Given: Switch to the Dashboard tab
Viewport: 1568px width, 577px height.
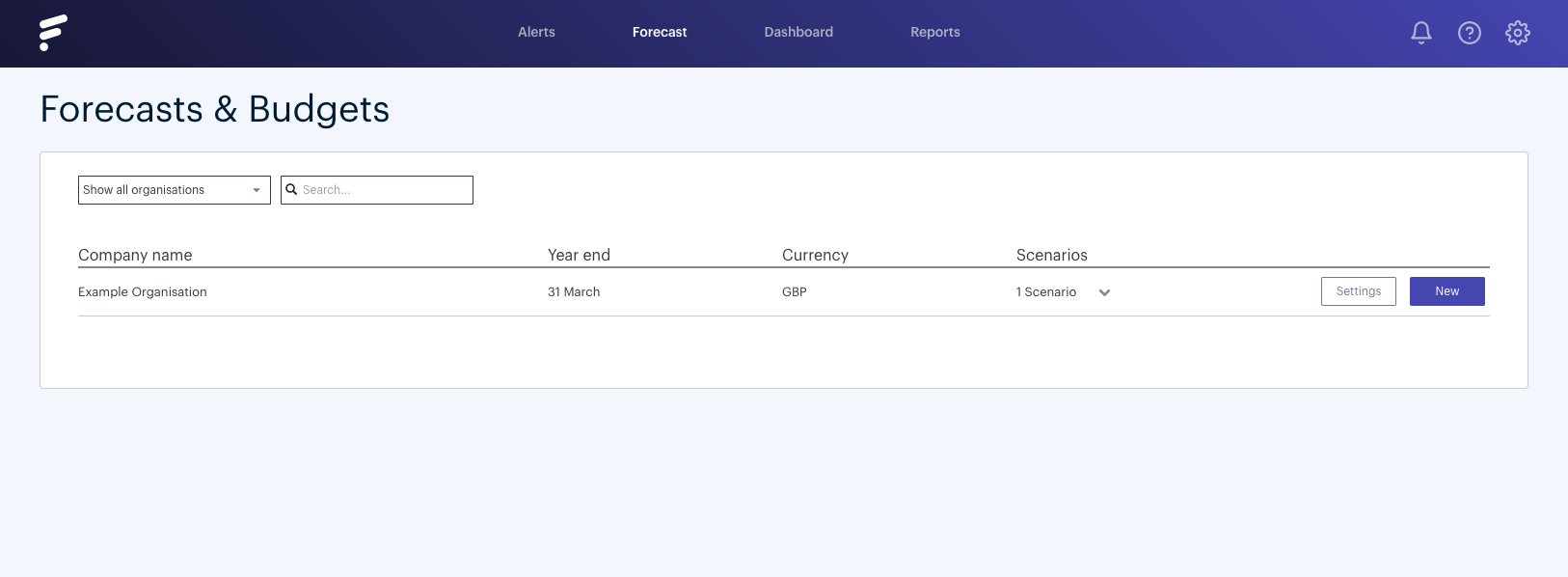Looking at the screenshot, I should coord(798,32).
